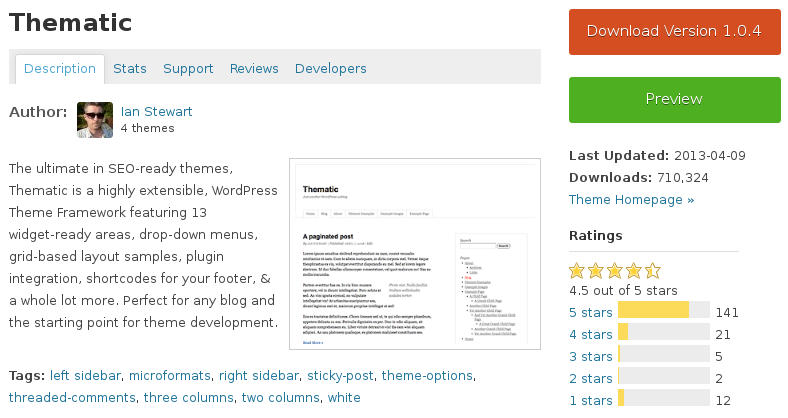This screenshot has width=788, height=418.
Task: Click the 5 stars rating bar
Action: pos(664,310)
